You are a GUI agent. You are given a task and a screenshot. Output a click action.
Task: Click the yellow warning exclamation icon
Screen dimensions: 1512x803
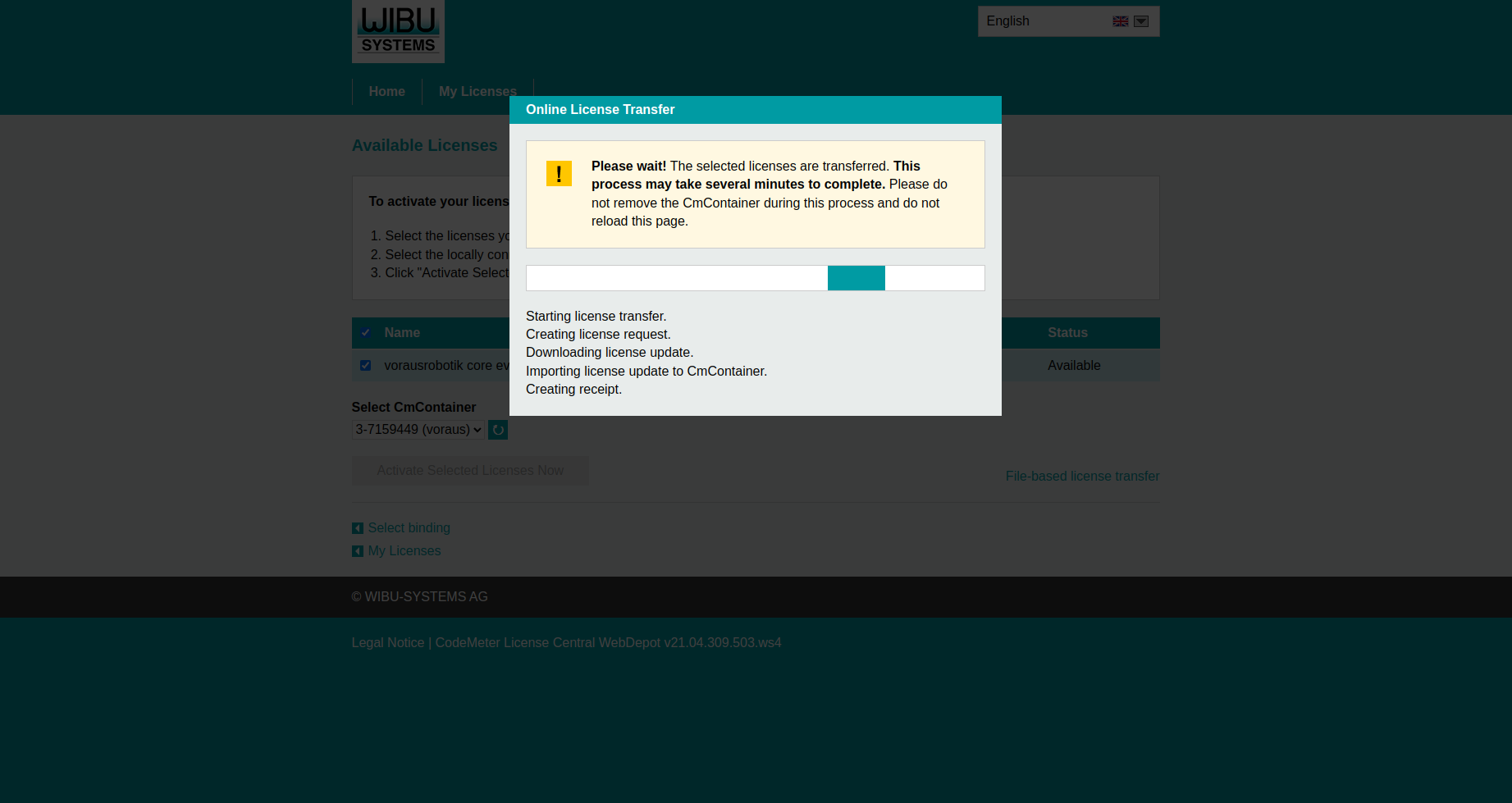[559, 173]
